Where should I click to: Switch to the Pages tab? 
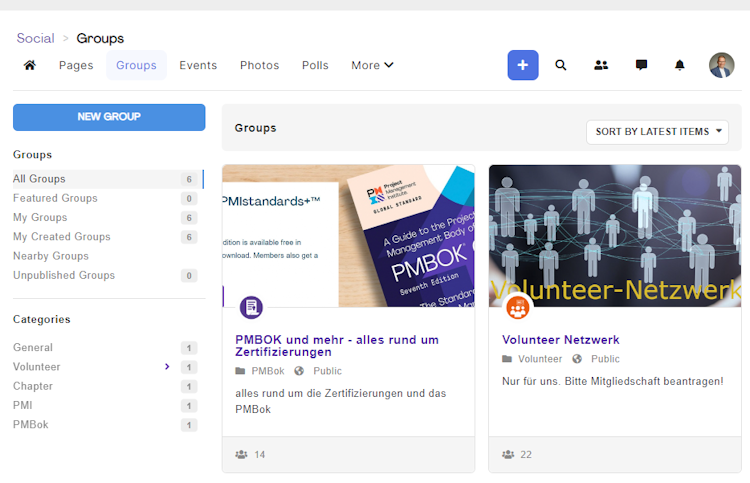click(x=76, y=65)
